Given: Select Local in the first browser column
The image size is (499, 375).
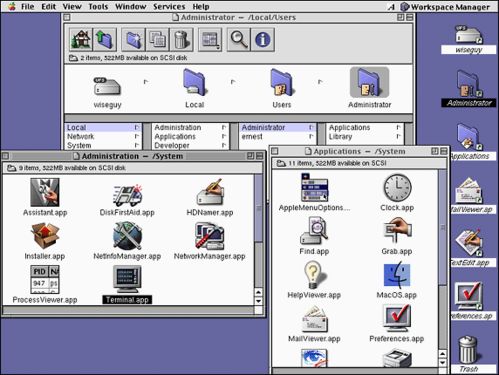Looking at the screenshot, I should [103, 127].
